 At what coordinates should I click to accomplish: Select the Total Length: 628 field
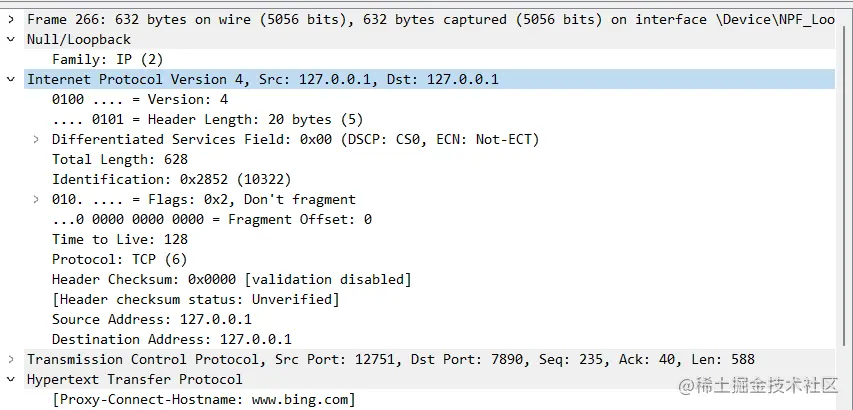pyautogui.click(x=120, y=160)
